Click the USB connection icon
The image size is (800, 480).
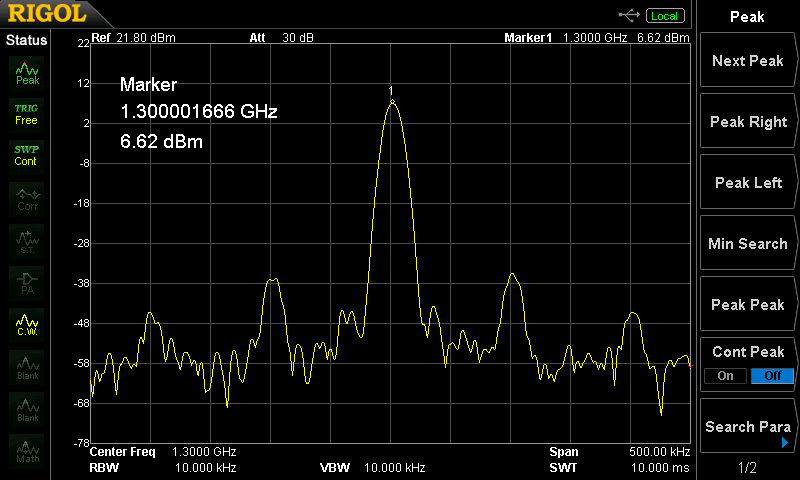[x=629, y=16]
